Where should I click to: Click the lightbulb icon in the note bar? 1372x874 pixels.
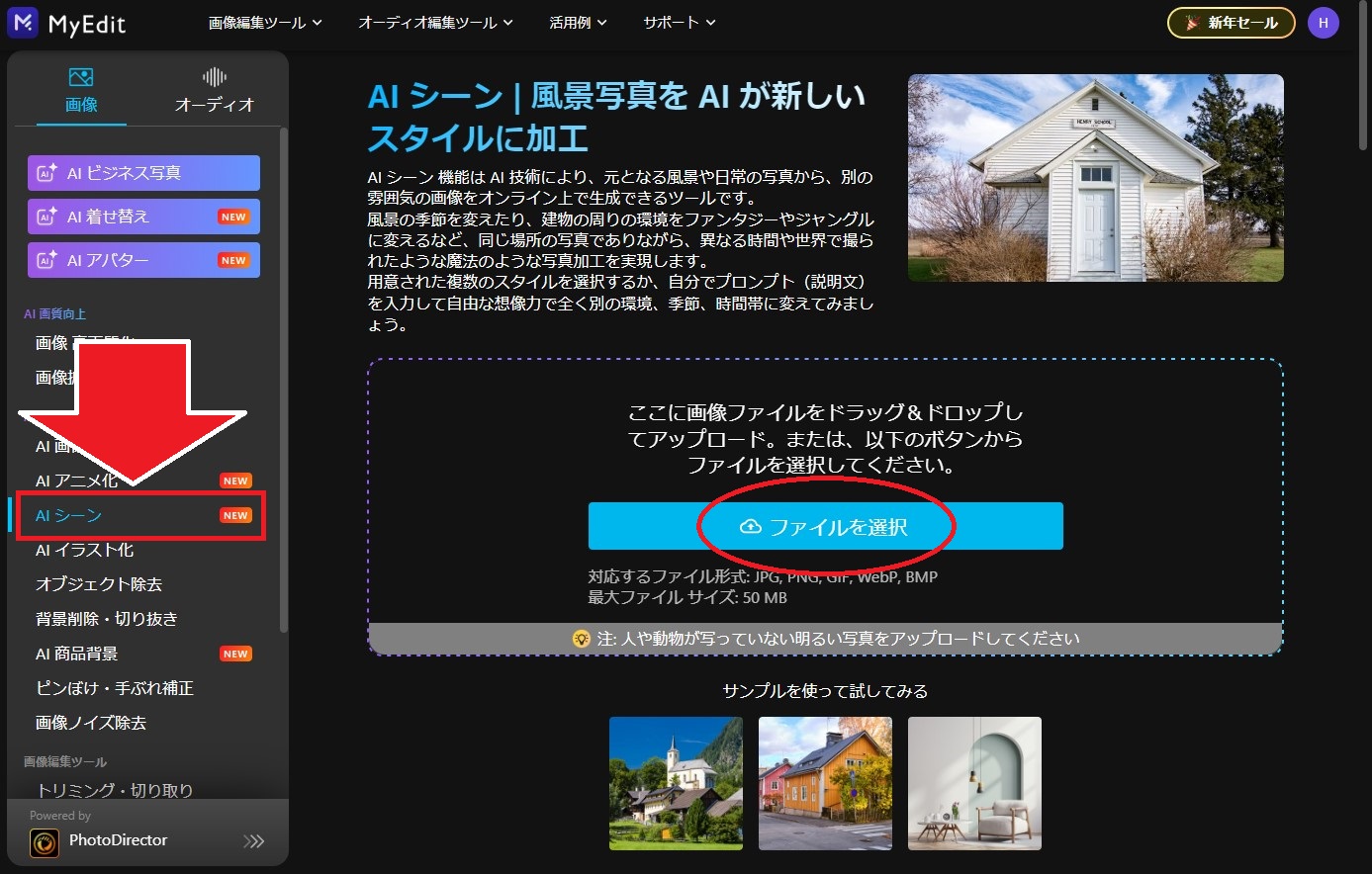[x=582, y=639]
